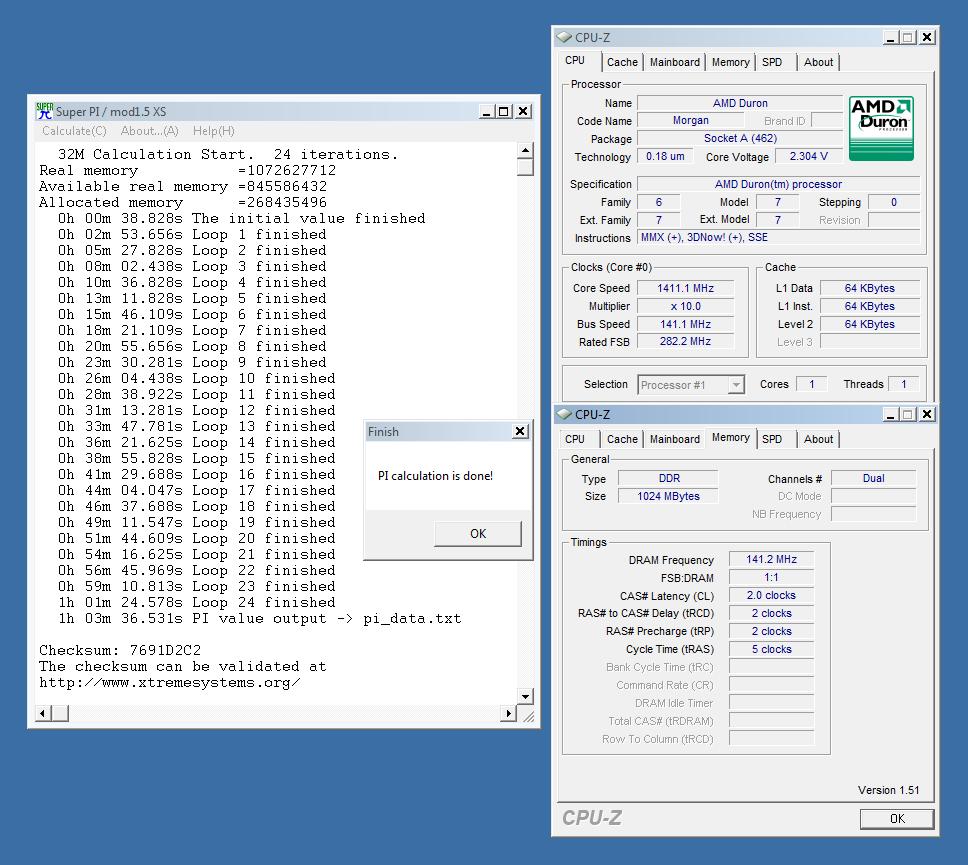Switch to Cache tab in upper CPU-Z window
Viewport: 968px width, 865px height.
(x=622, y=62)
